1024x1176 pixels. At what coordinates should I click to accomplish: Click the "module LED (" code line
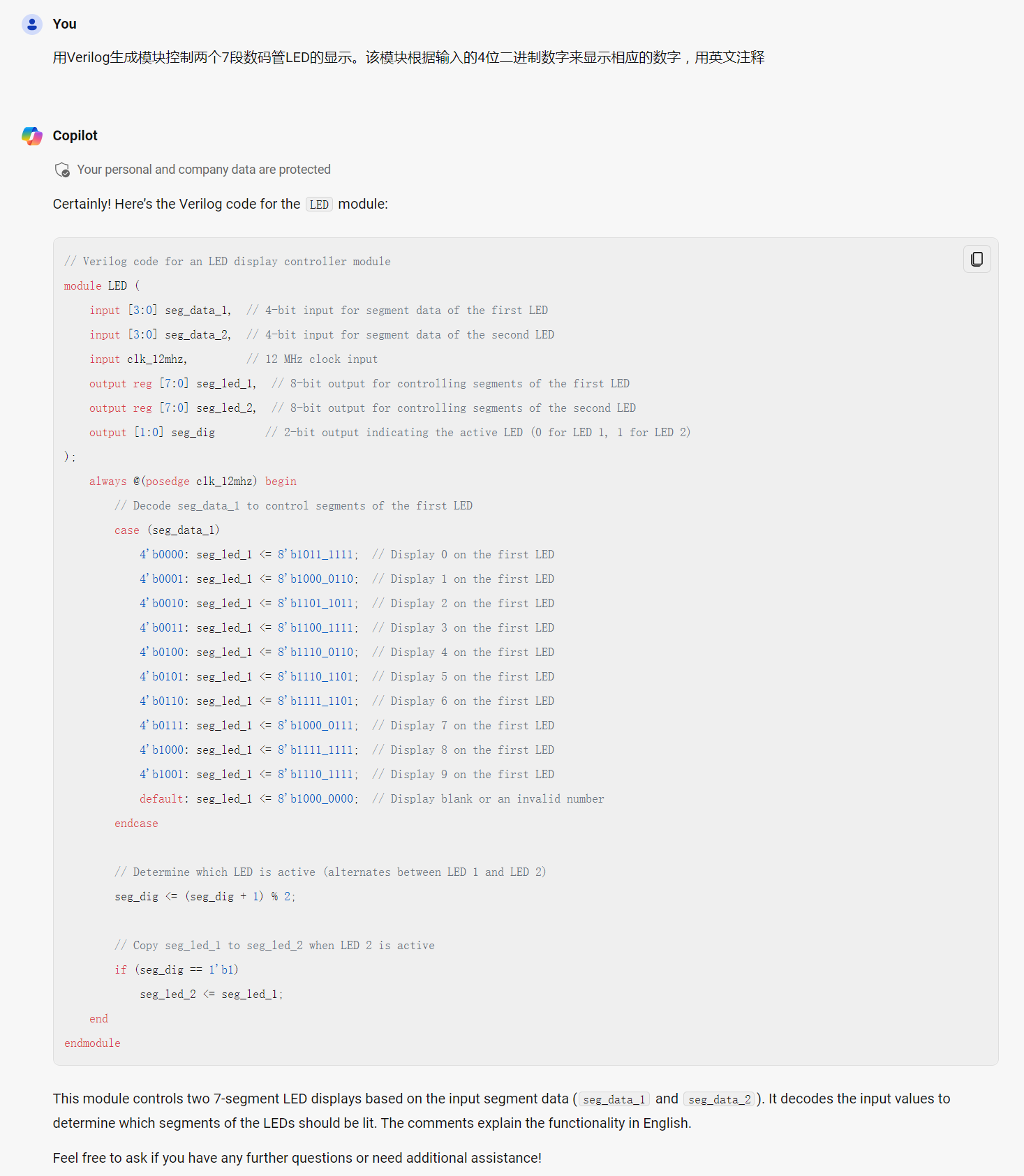coord(102,286)
